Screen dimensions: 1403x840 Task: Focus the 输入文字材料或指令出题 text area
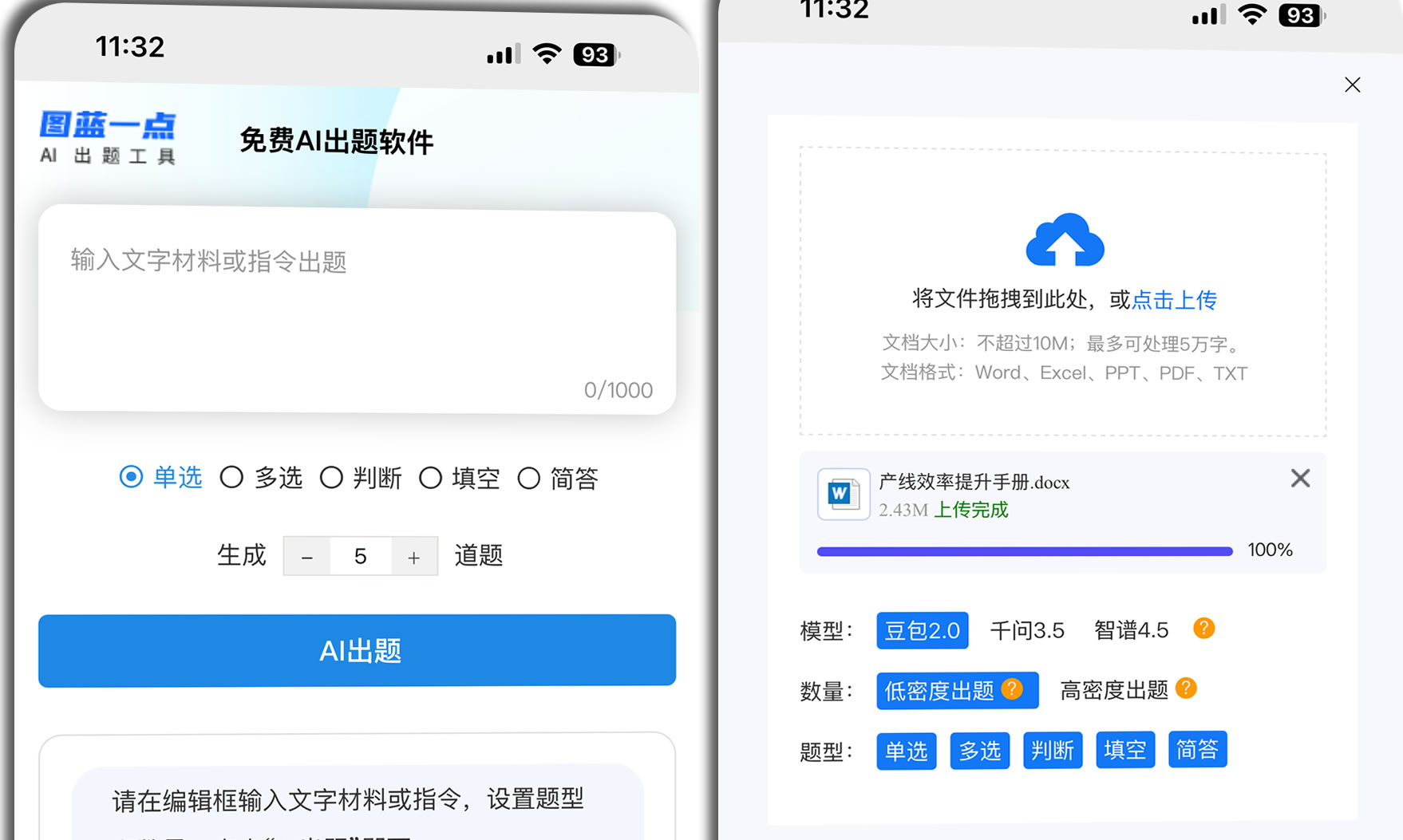pos(358,311)
